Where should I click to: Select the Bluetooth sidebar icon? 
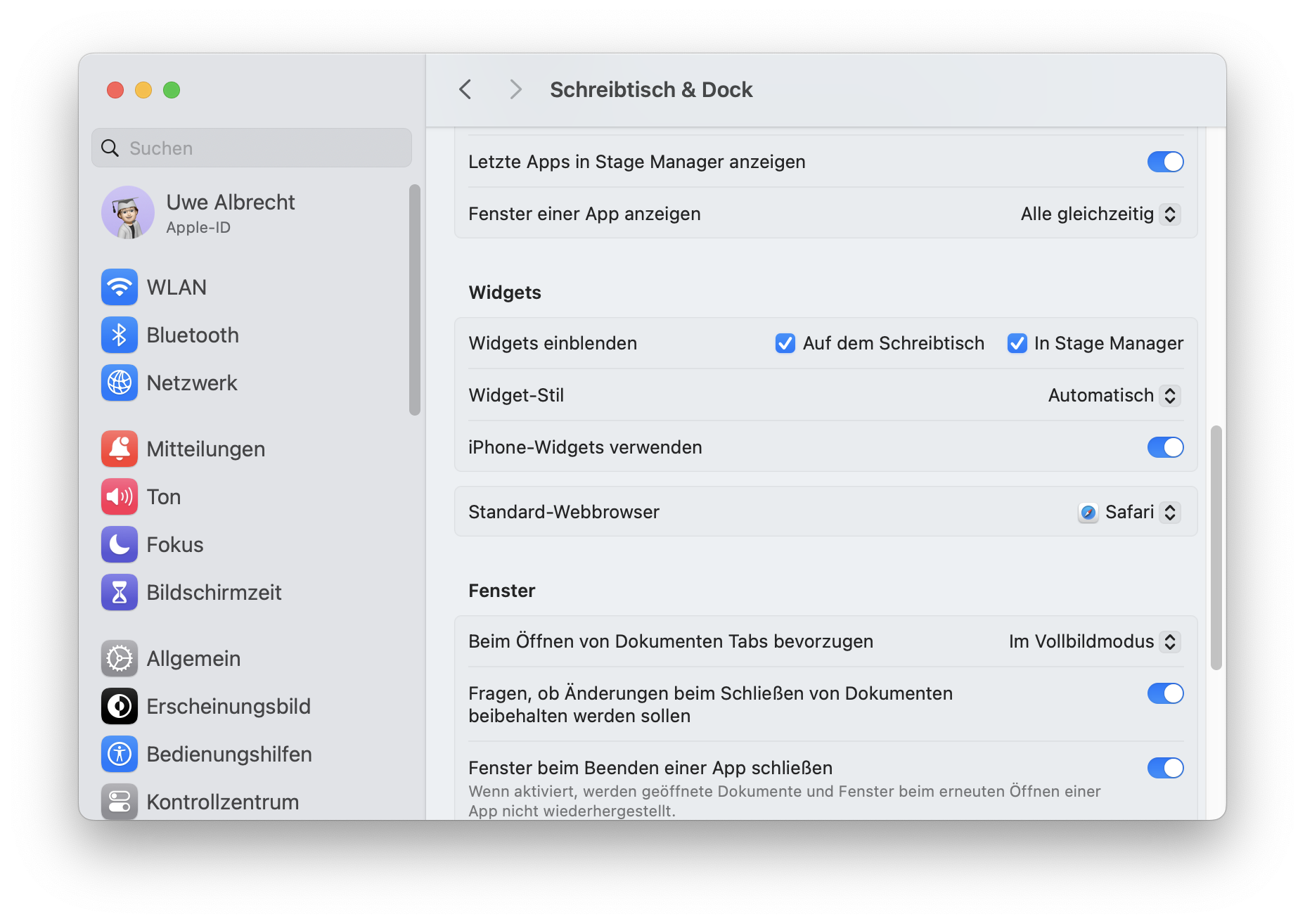point(120,335)
